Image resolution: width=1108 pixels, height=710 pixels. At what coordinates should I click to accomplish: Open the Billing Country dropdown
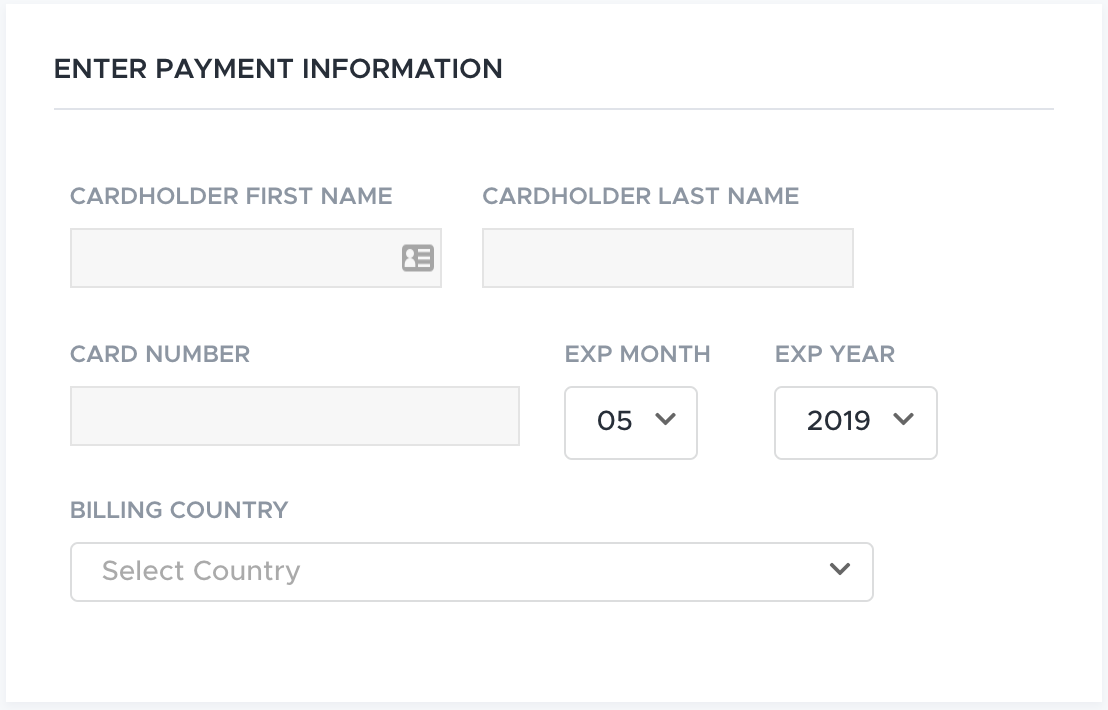tap(471, 572)
